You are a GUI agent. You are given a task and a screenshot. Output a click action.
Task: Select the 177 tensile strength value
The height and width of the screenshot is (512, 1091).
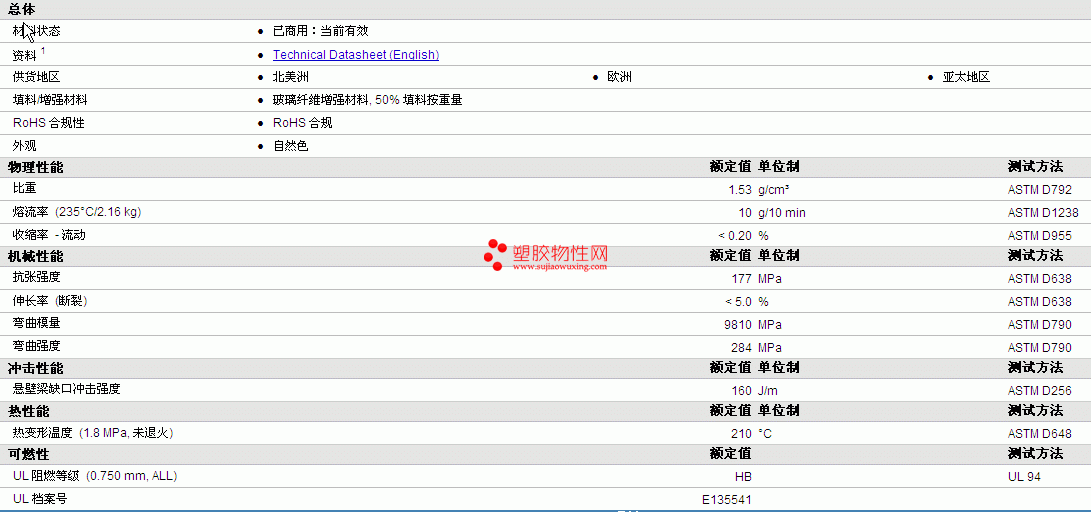click(742, 279)
